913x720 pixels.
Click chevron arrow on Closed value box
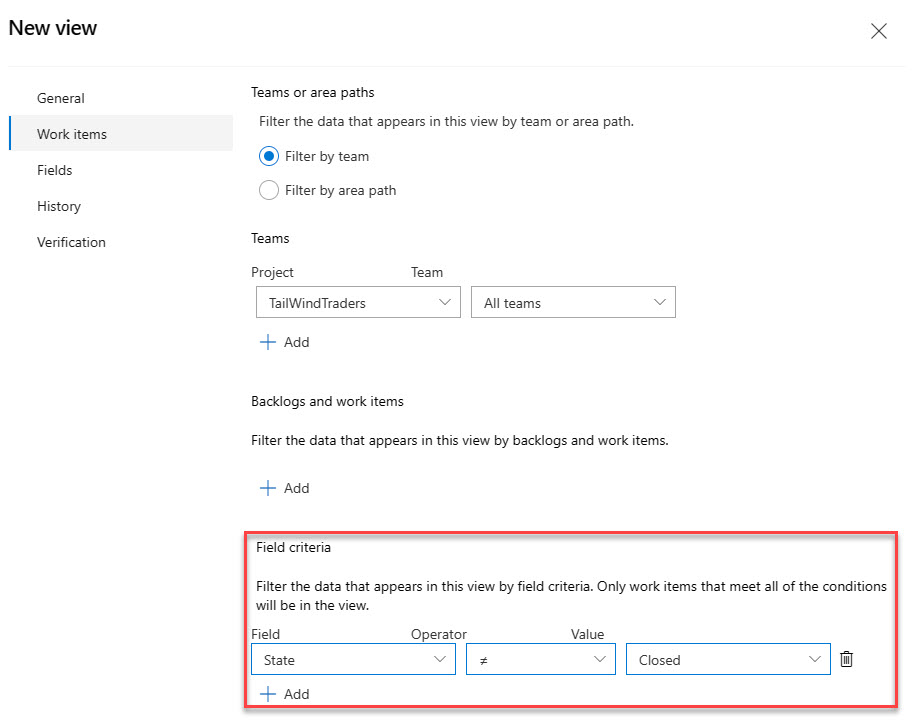point(814,660)
